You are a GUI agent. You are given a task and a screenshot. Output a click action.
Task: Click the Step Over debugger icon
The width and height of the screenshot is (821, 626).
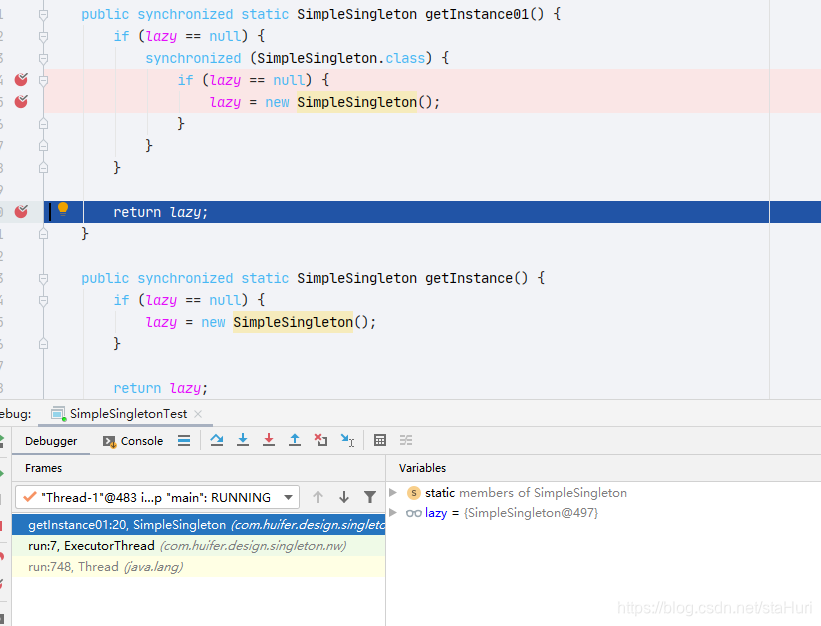point(217,440)
